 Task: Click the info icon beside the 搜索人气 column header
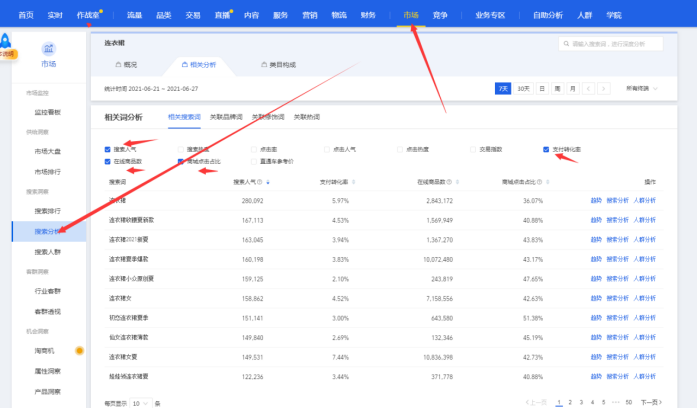tap(260, 182)
